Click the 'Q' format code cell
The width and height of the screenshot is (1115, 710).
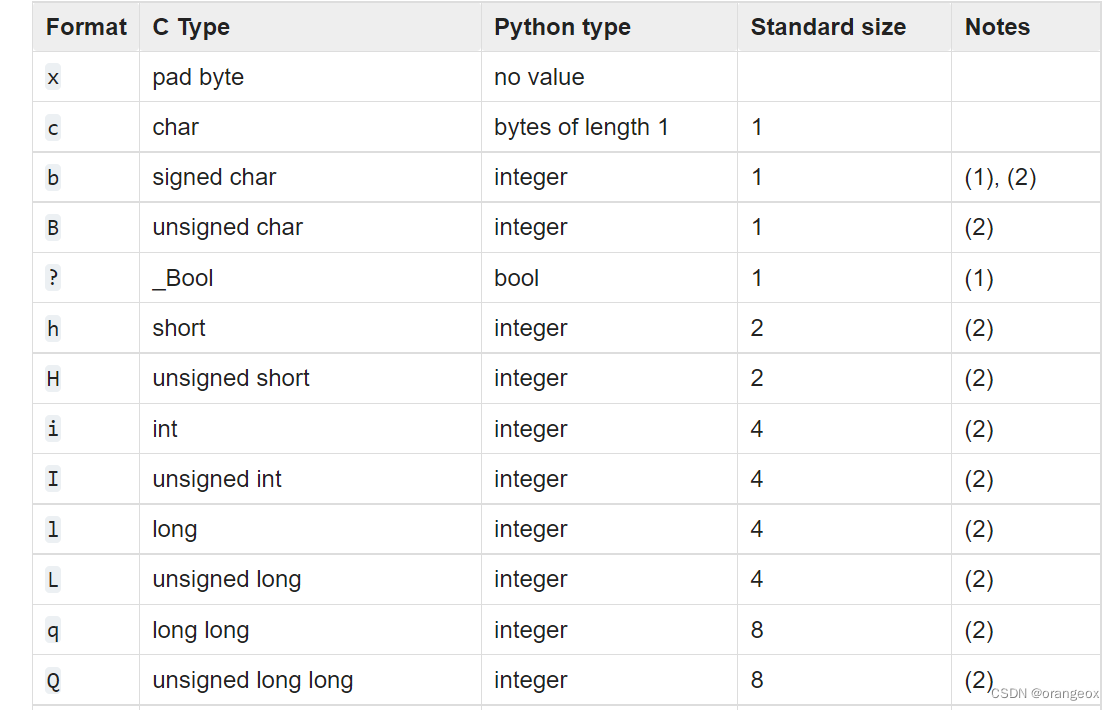click(53, 680)
